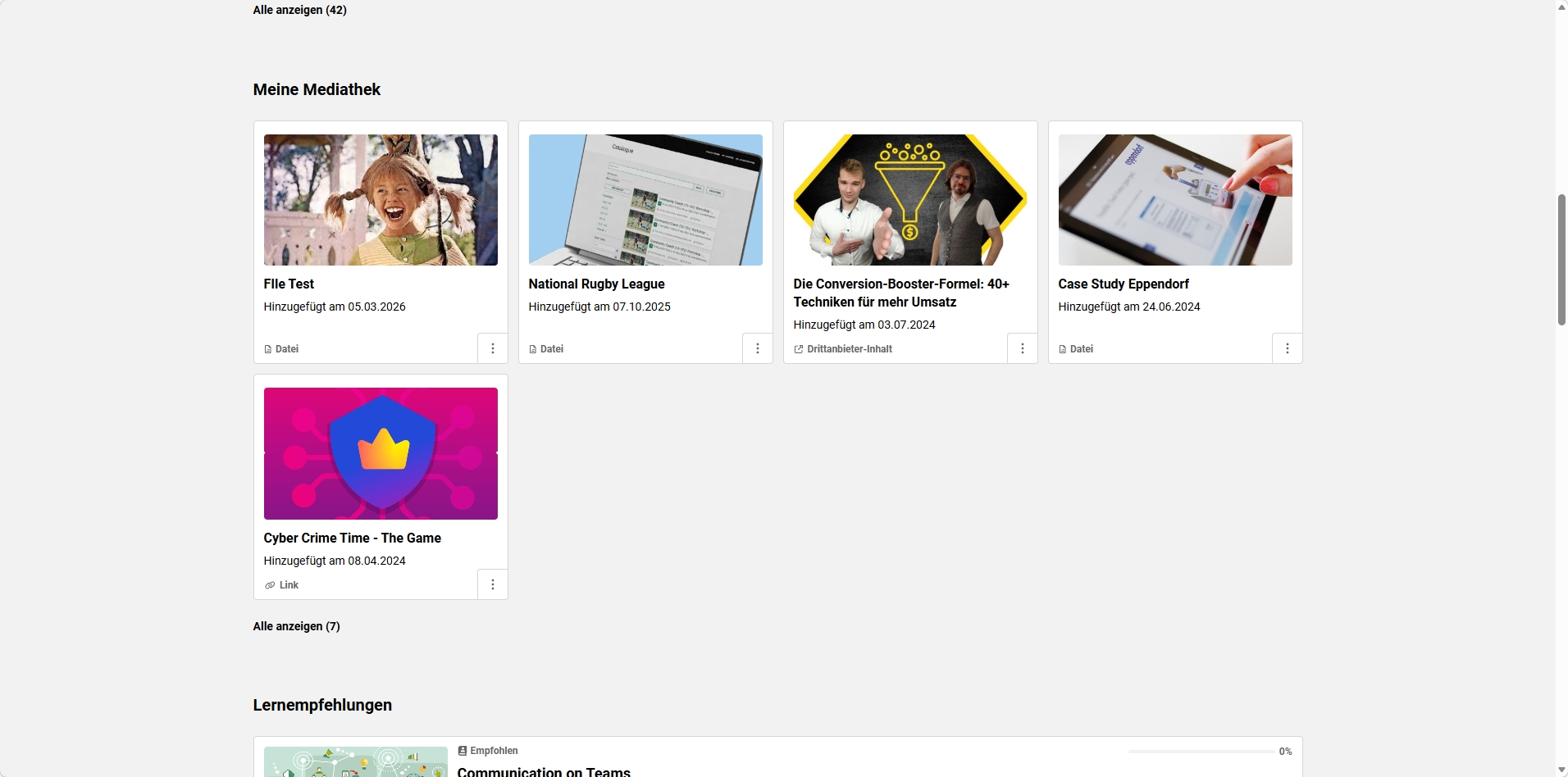Click the Cyber Crime Time shield thumbnail
1568x777 pixels.
click(381, 453)
